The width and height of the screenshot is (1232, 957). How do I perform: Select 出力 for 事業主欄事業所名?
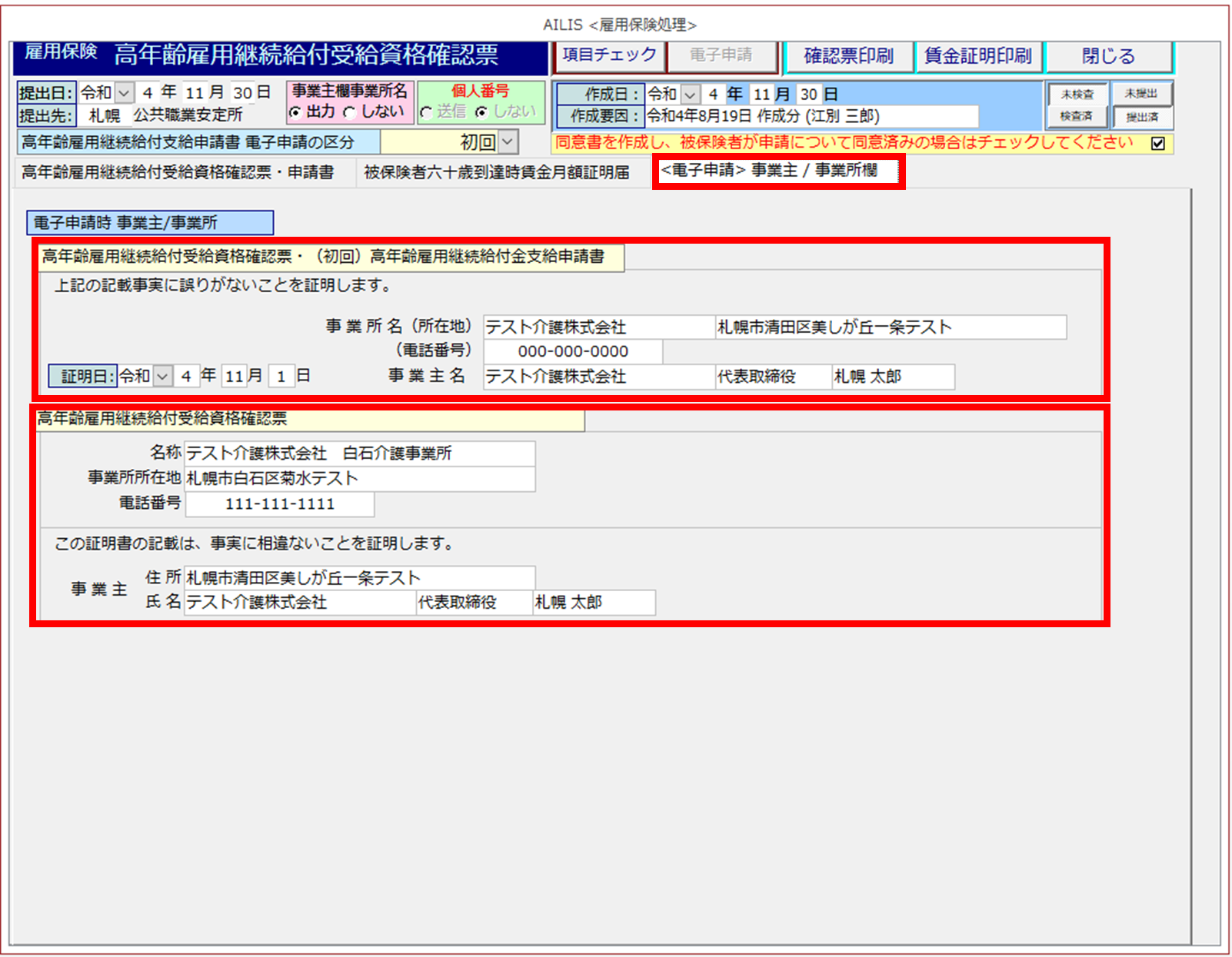295,113
